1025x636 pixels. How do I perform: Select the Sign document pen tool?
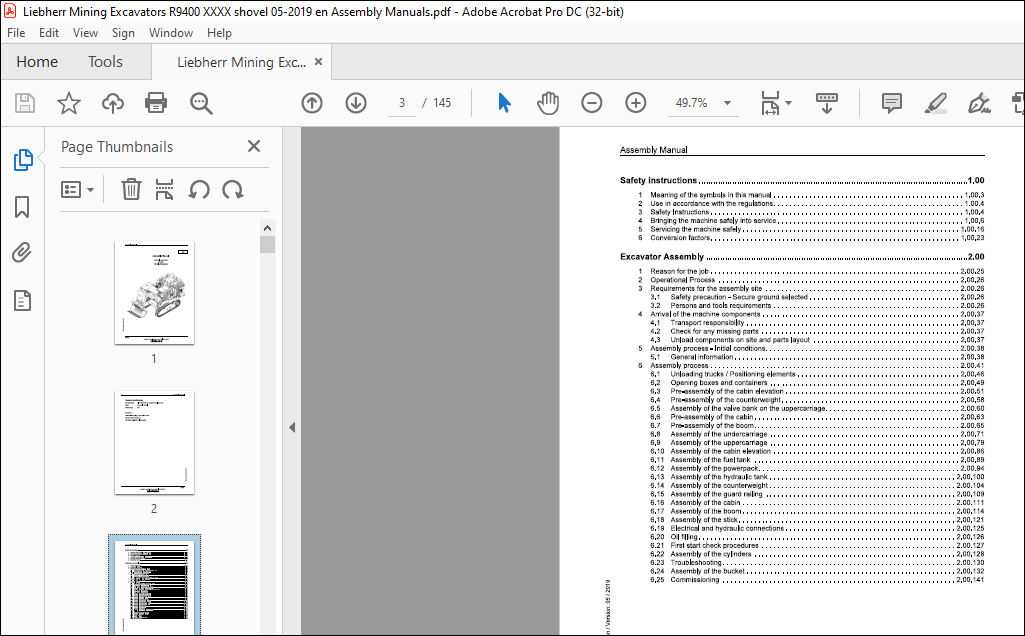979,103
